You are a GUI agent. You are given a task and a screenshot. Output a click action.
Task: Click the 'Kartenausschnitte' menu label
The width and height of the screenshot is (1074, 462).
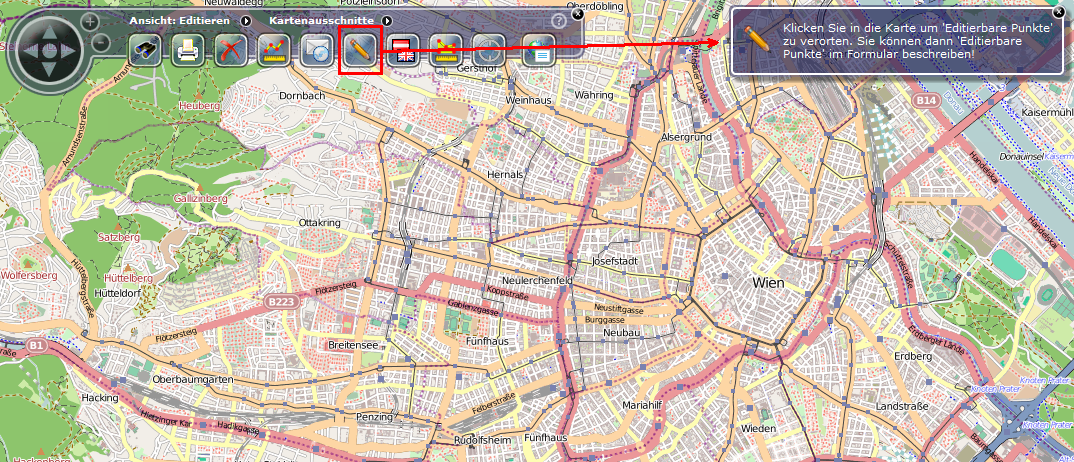click(x=321, y=21)
